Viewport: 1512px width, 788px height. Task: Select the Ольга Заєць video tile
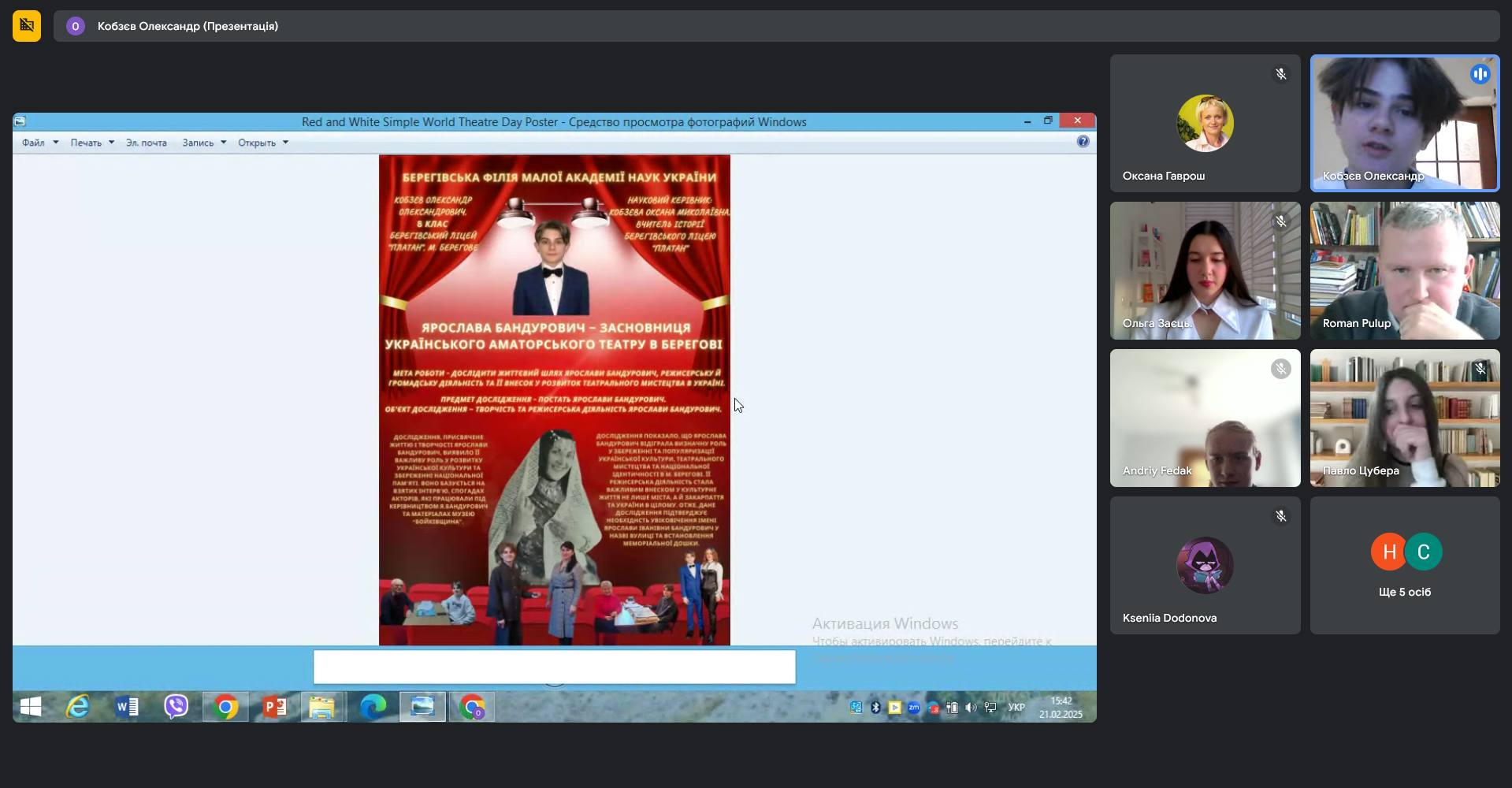coord(1205,270)
